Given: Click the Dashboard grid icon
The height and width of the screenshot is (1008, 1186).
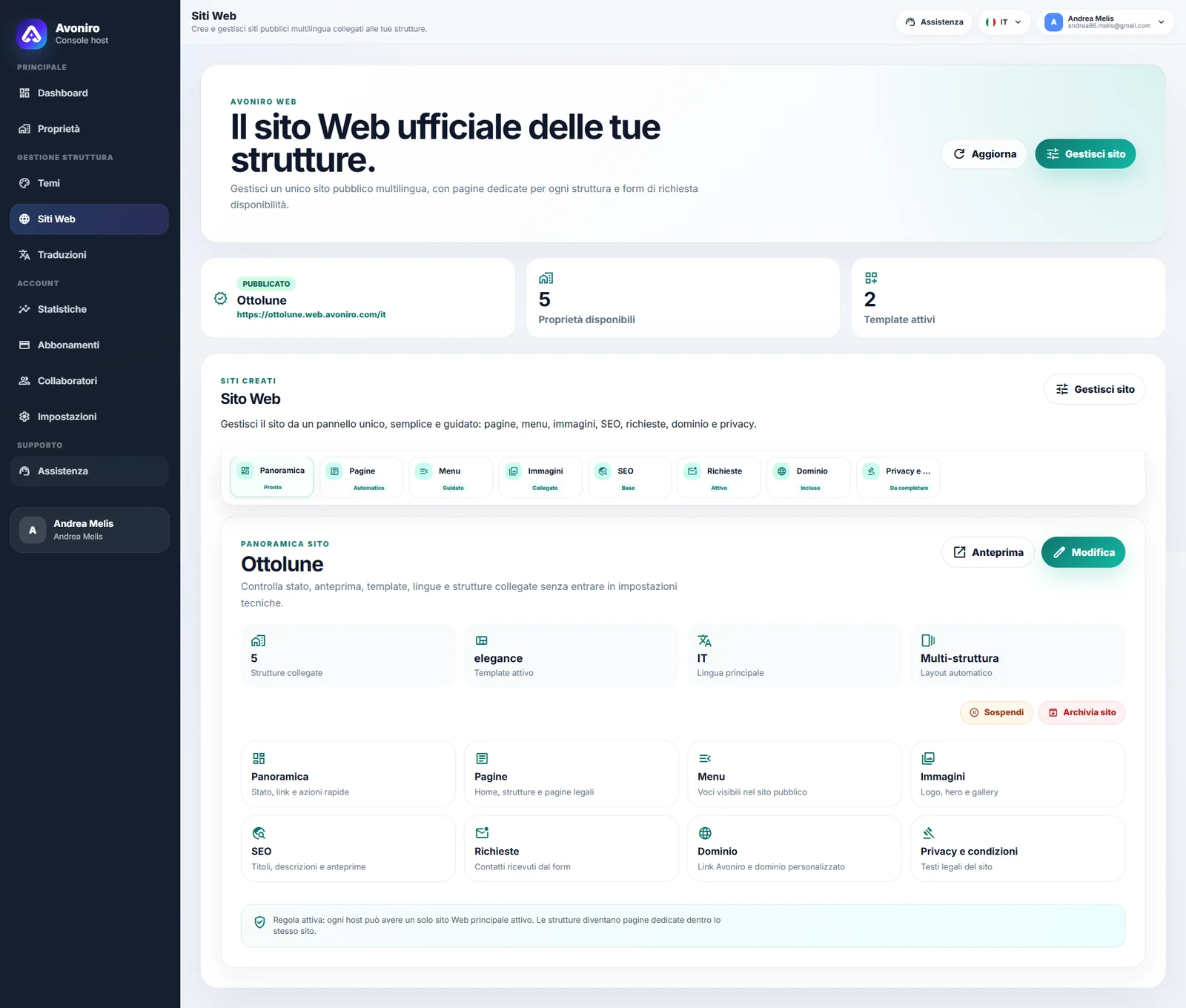Looking at the screenshot, I should [x=24, y=93].
